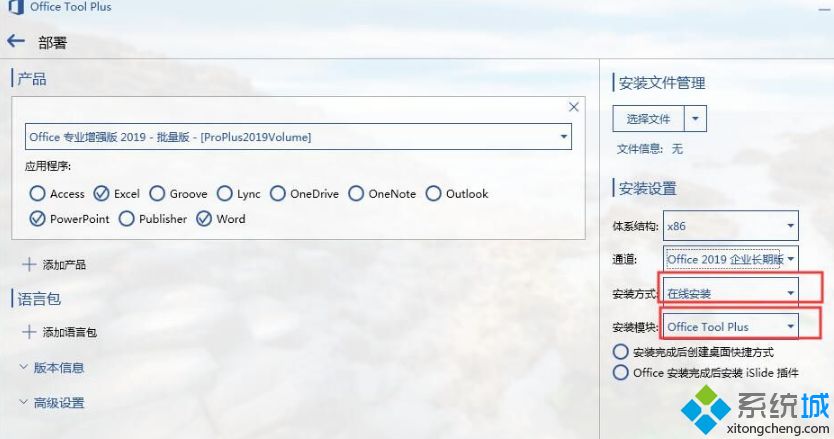The width and height of the screenshot is (834, 439).
Task: Click the plus icon beside 添加产品
Action: coord(29,264)
